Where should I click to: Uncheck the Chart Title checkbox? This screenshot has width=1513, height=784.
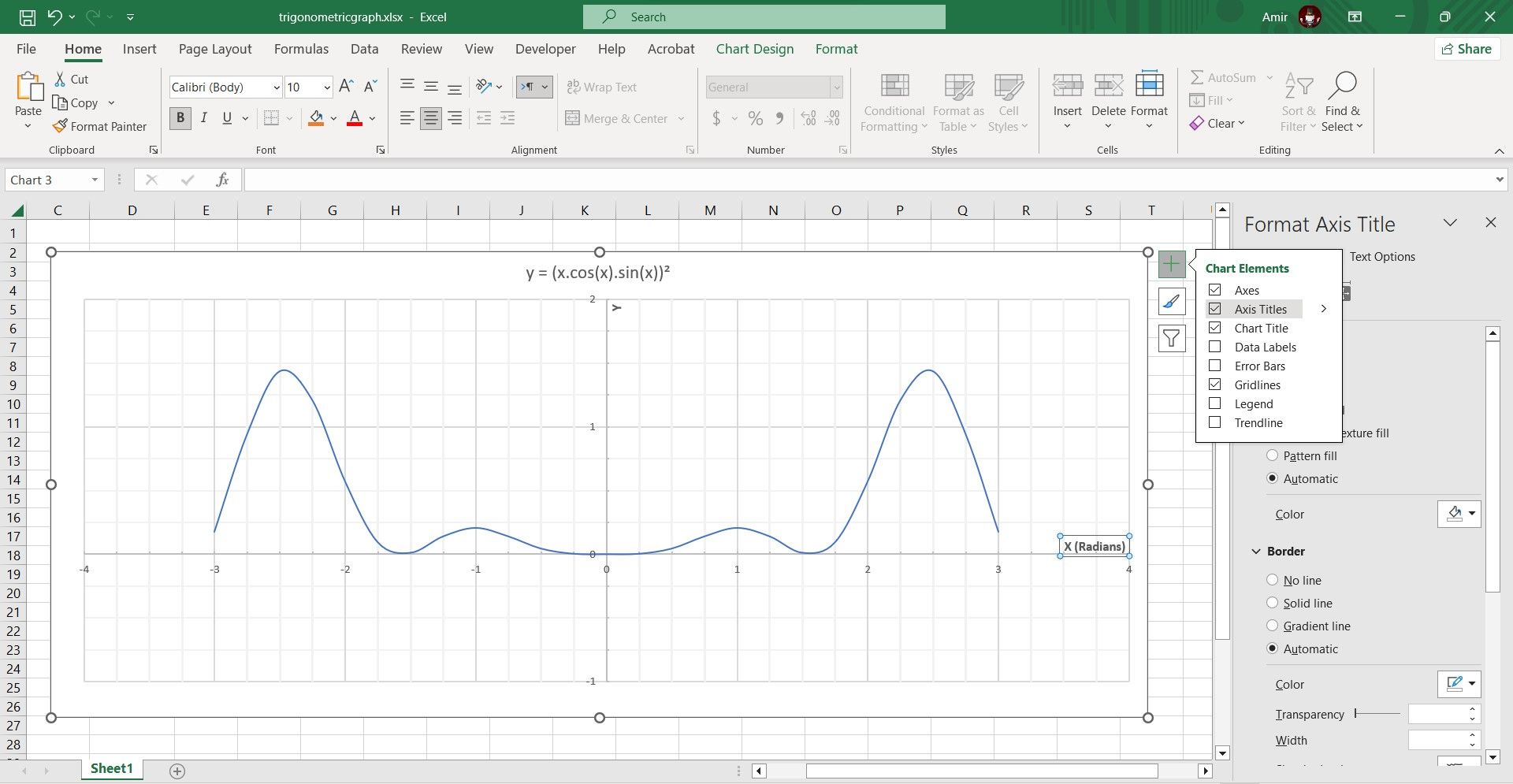(x=1215, y=328)
